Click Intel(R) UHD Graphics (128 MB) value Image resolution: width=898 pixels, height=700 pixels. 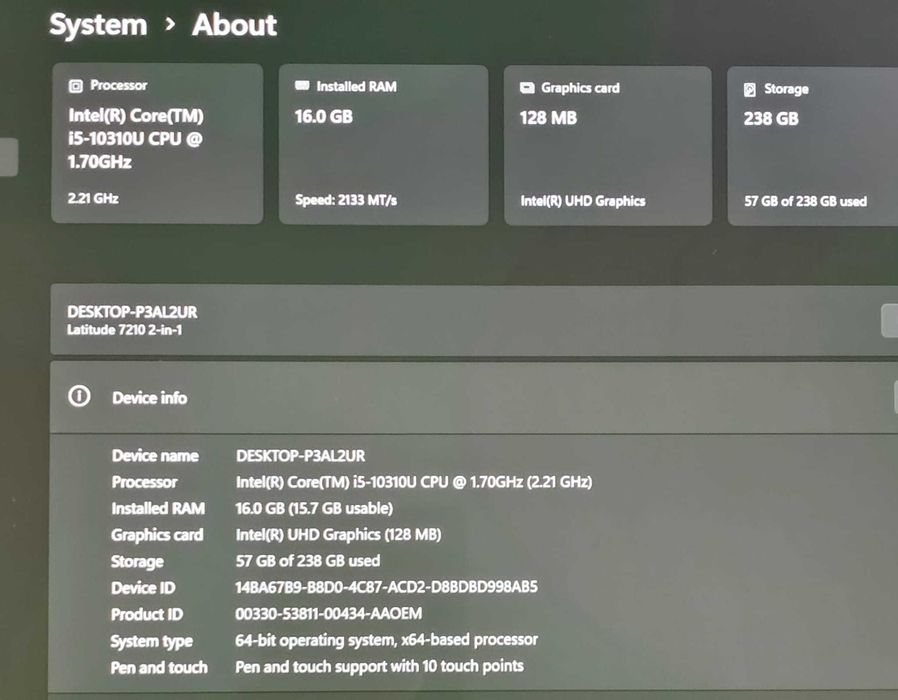coord(338,534)
